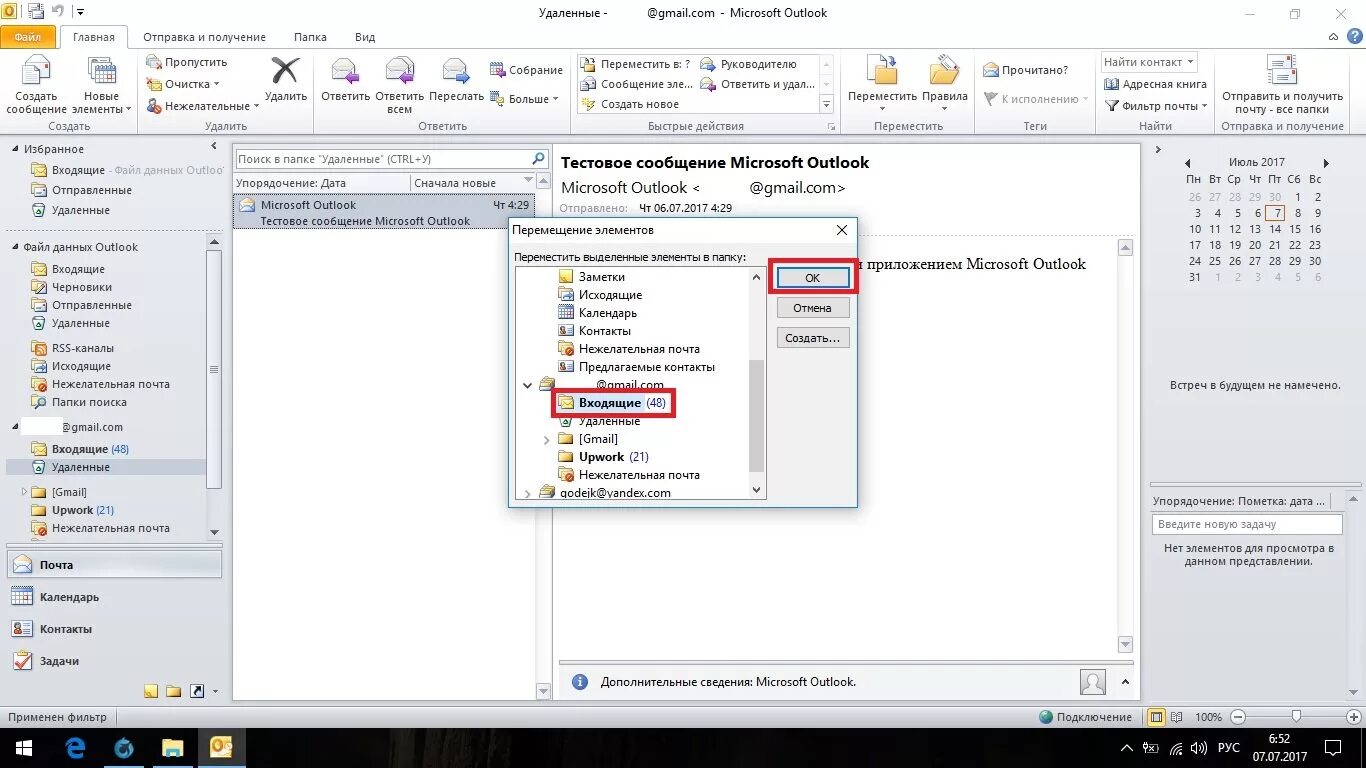Open Calendar (Календарь) navigation pane
Image resolution: width=1366 pixels, height=768 pixels.
114,597
